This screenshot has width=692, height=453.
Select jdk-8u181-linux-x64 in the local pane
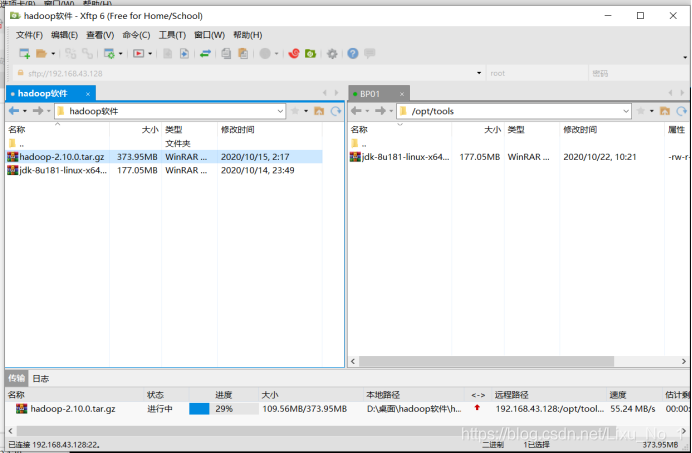pos(164,170)
